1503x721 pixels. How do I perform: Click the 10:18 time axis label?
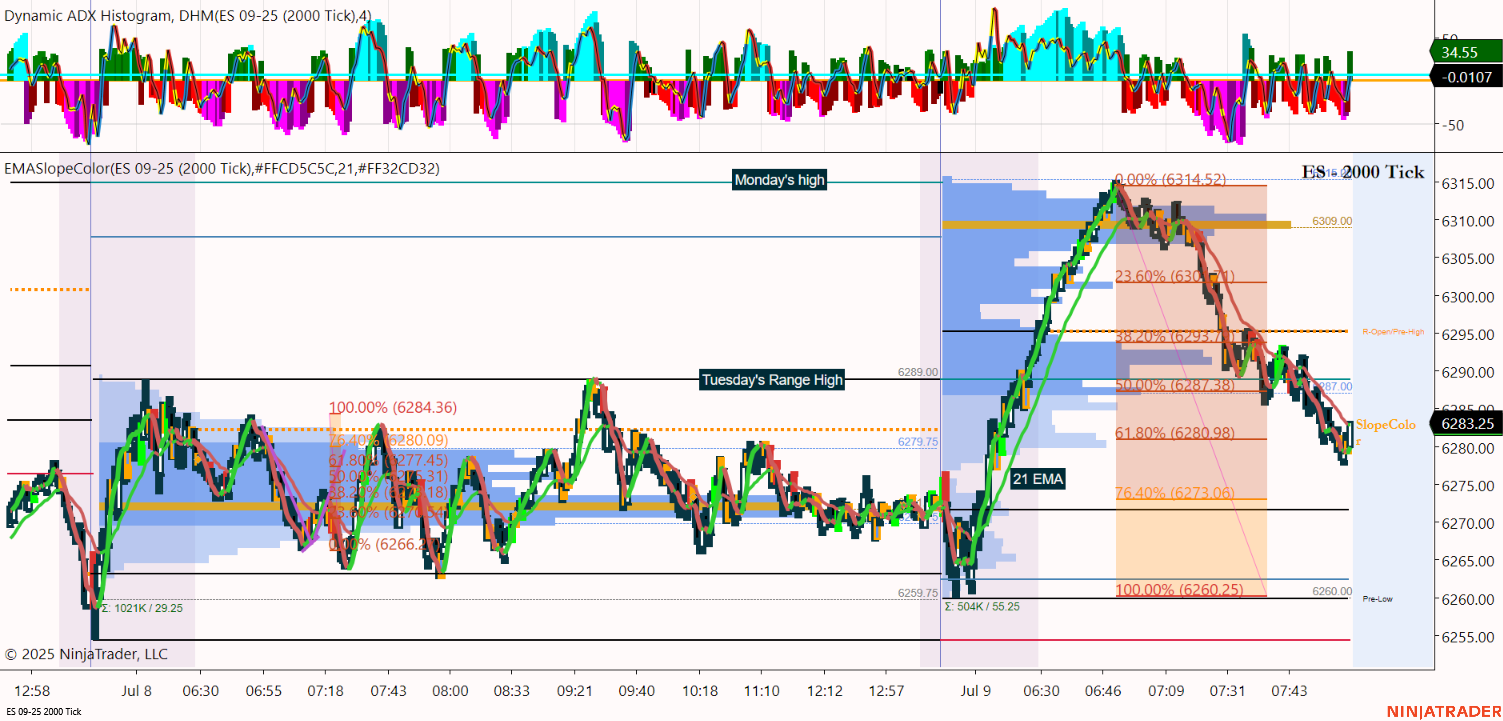pos(700,691)
